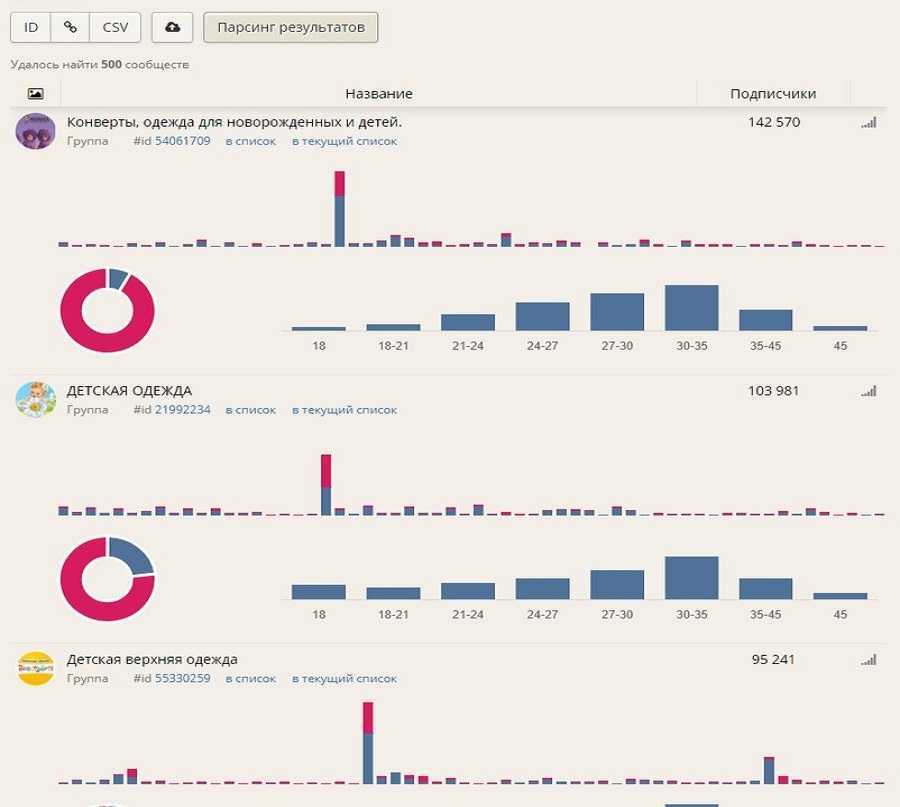The height and width of the screenshot is (807, 900).
Task: Open avatar of Конверты, одежда для новорожденных
Action: [36, 131]
